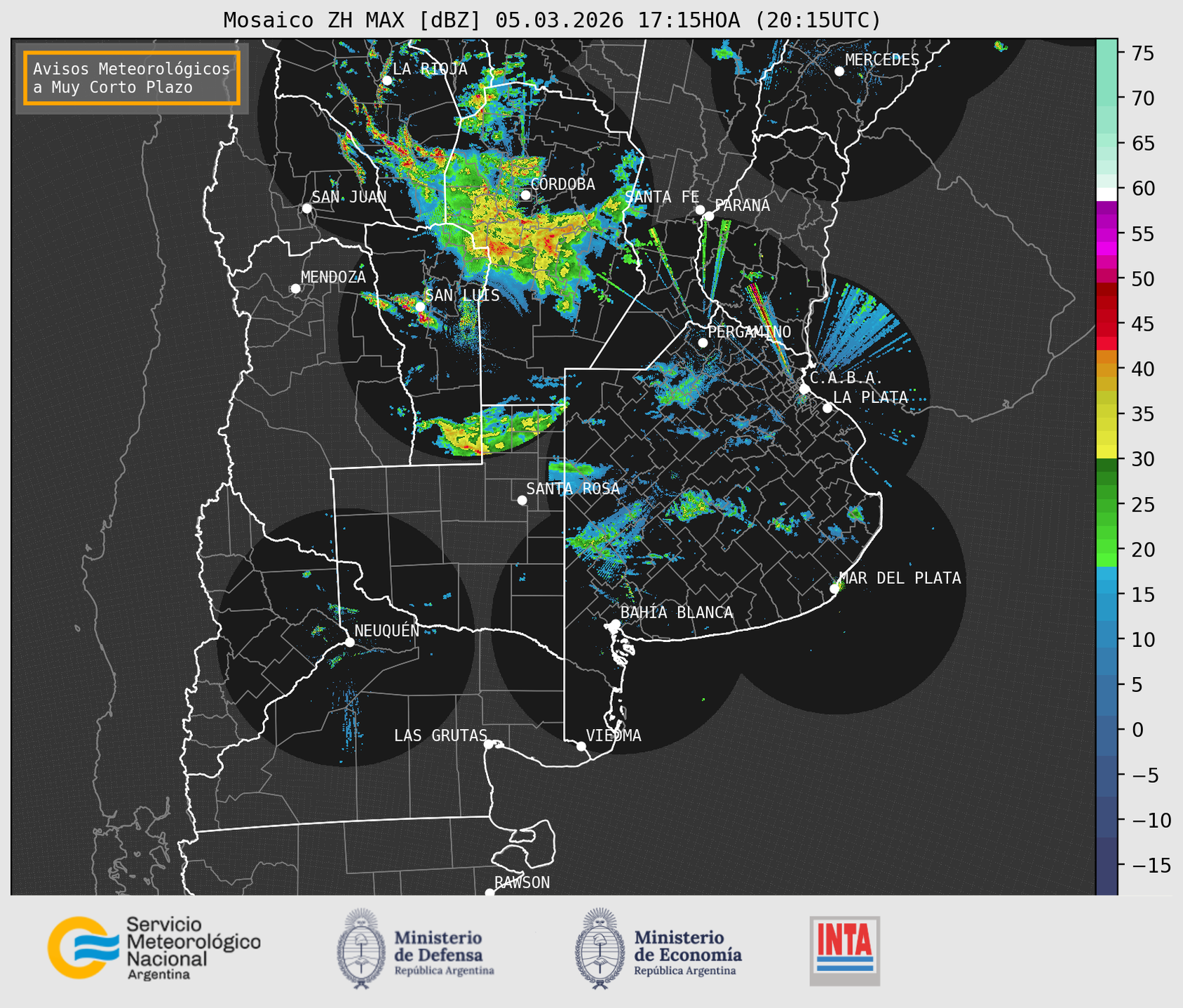Click the San Luis city label
This screenshot has height=1008, width=1183.
coord(462,295)
